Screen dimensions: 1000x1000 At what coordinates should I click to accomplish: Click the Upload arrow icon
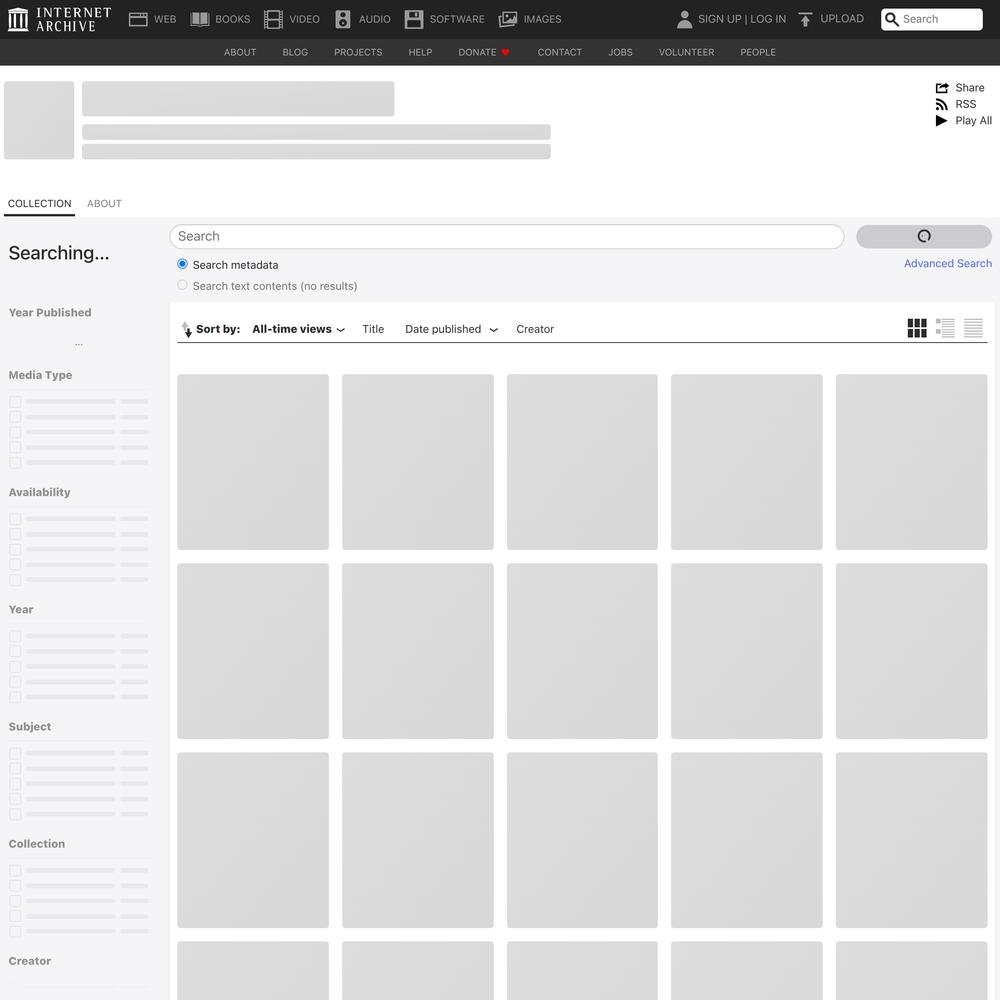[x=805, y=19]
